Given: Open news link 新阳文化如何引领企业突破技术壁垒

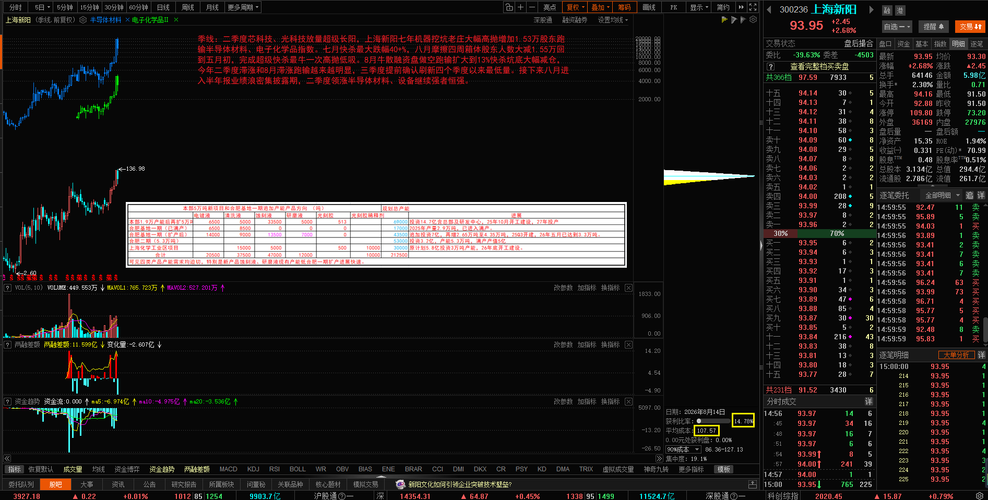Looking at the screenshot, I should (x=459, y=484).
